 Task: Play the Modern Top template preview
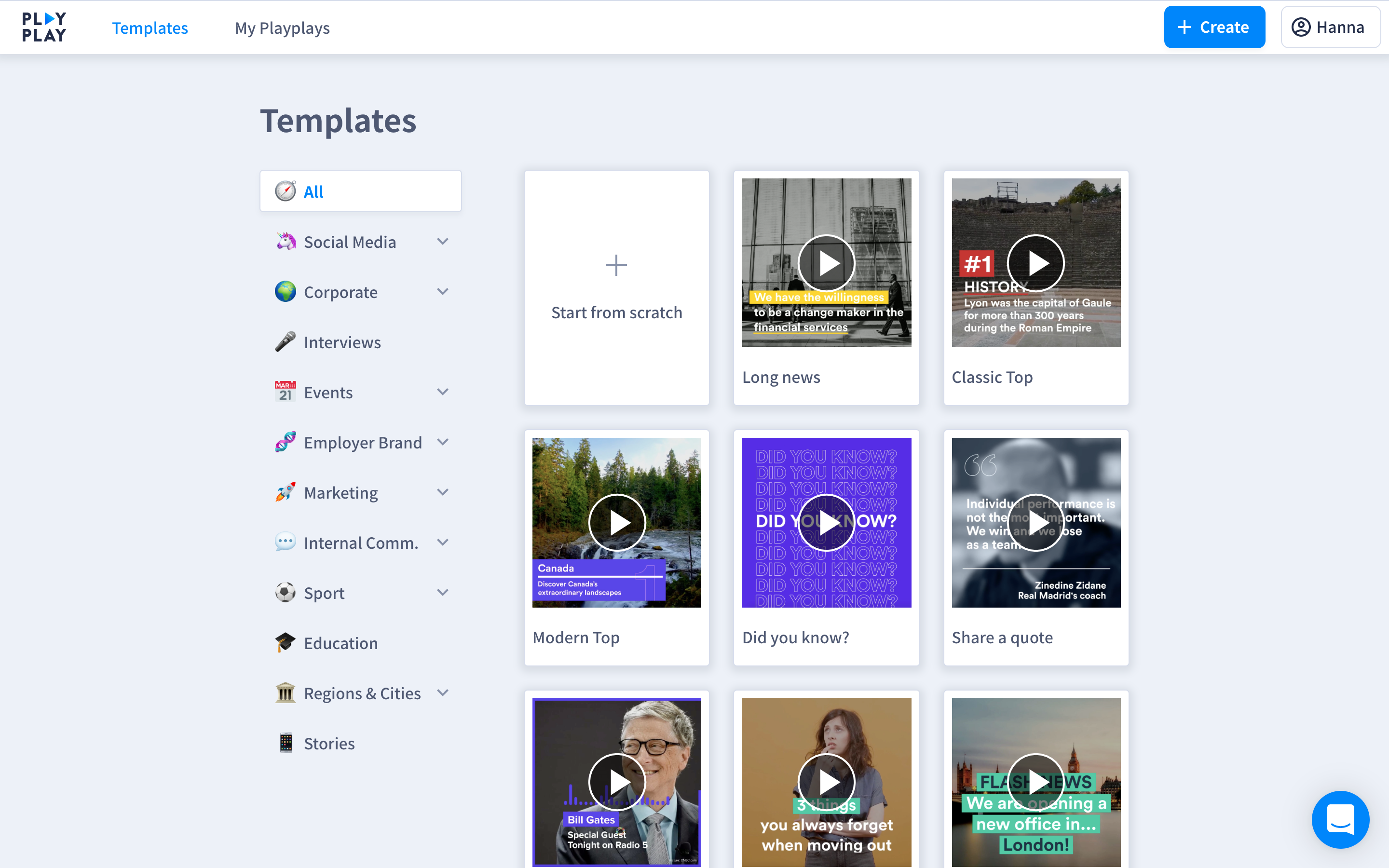click(617, 522)
